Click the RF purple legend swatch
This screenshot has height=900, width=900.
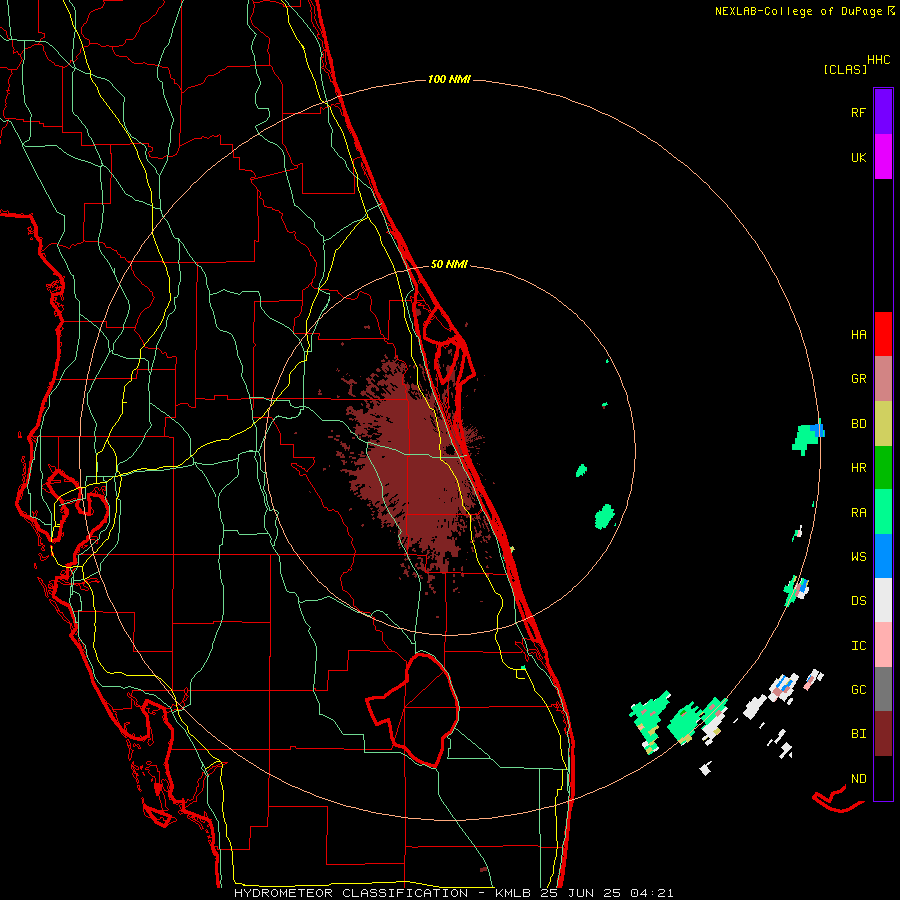(x=883, y=112)
